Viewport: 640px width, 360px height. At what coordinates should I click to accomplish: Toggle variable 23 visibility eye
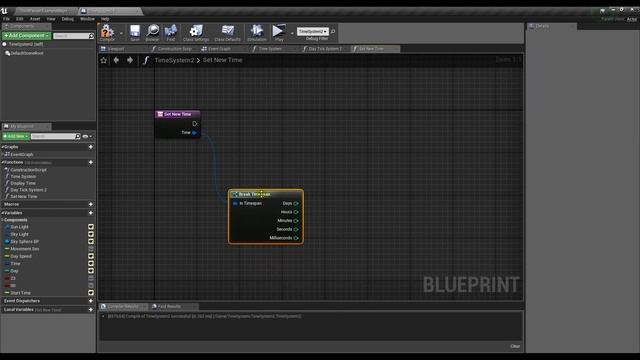pos(91,278)
